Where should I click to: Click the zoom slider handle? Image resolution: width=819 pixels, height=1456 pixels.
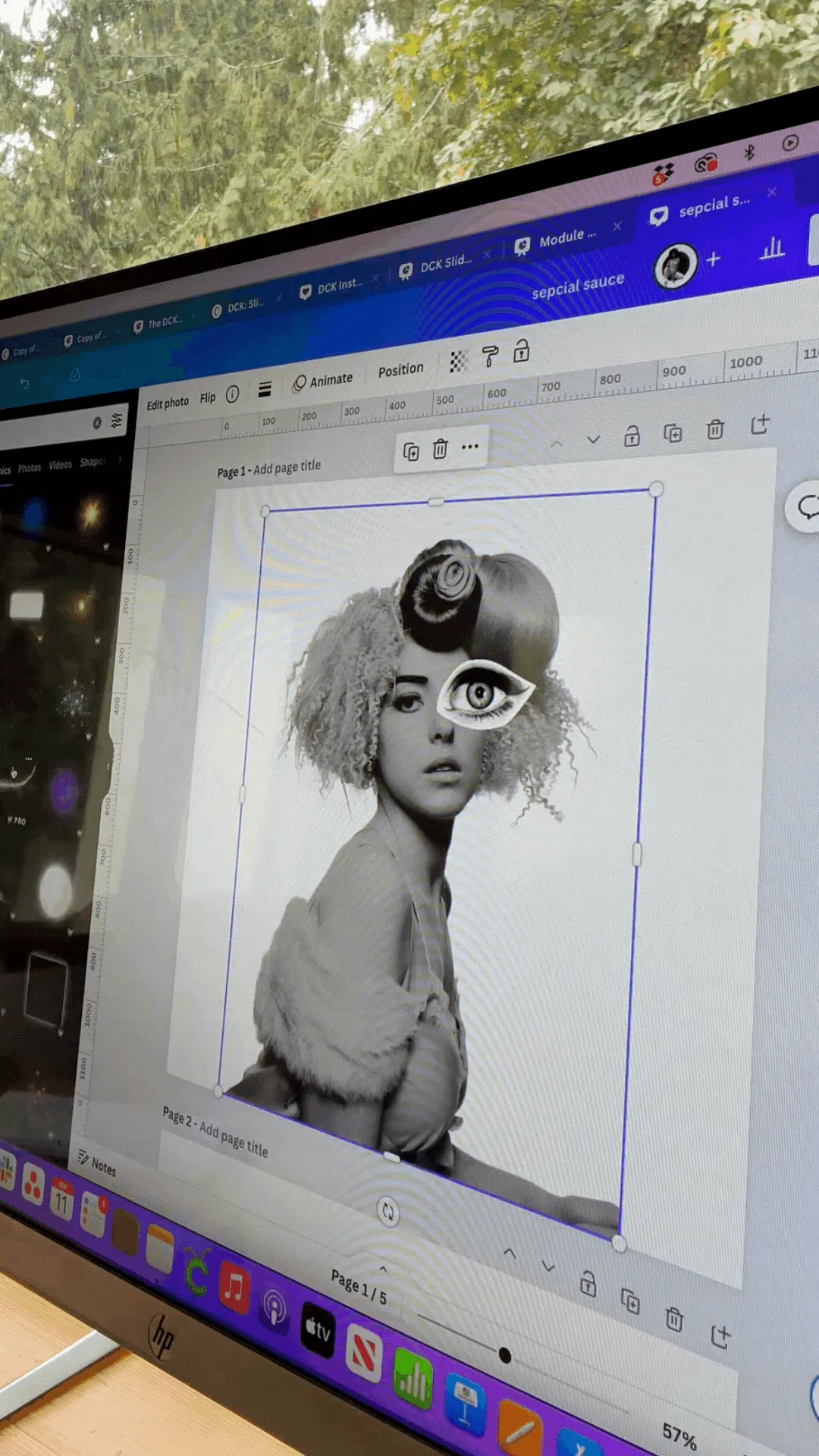pos(505,1354)
